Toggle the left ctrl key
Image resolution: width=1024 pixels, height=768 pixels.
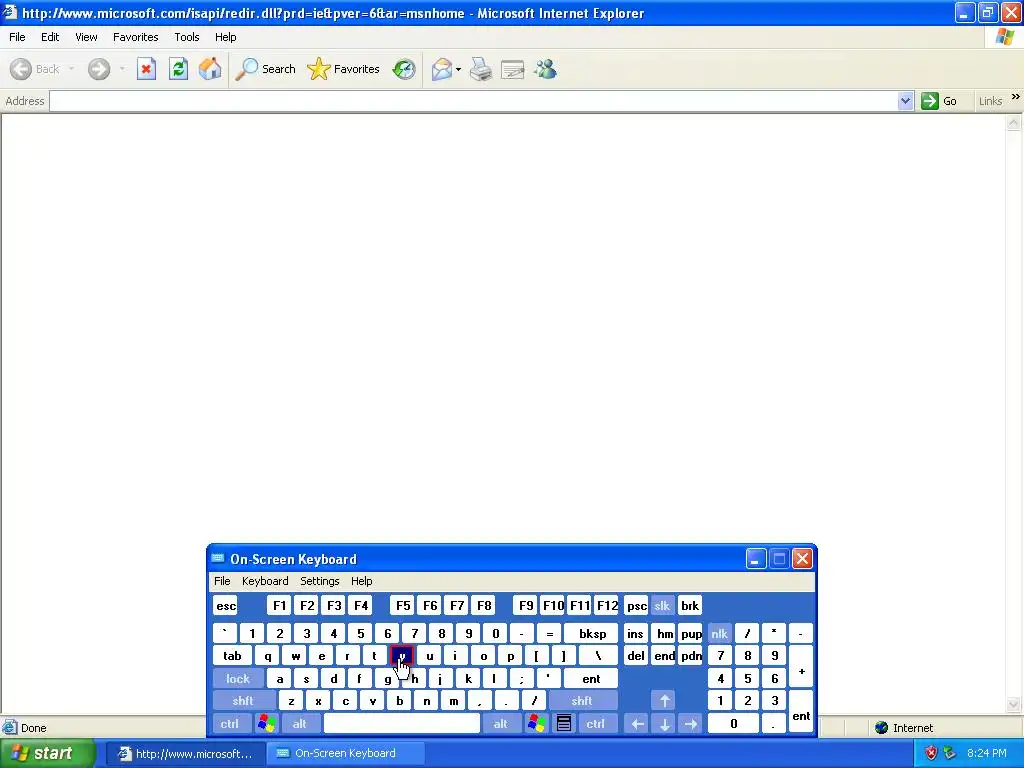(x=230, y=724)
